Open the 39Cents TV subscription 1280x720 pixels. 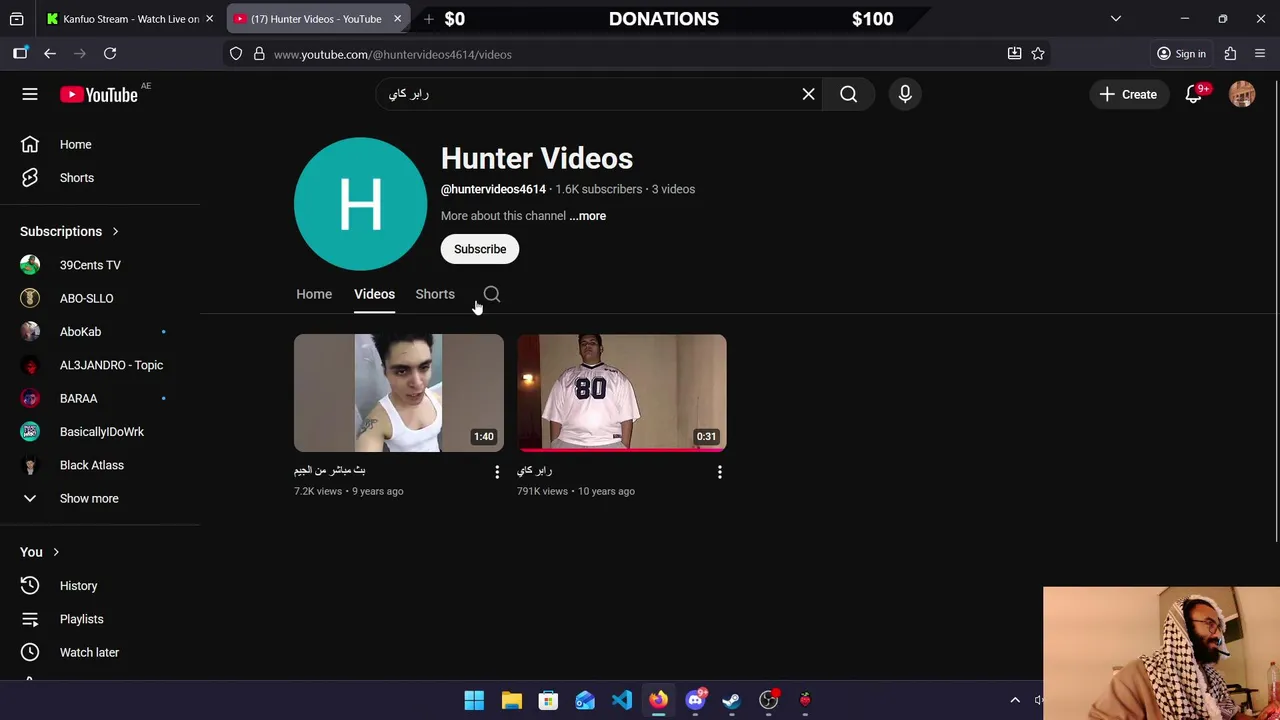tap(100, 265)
